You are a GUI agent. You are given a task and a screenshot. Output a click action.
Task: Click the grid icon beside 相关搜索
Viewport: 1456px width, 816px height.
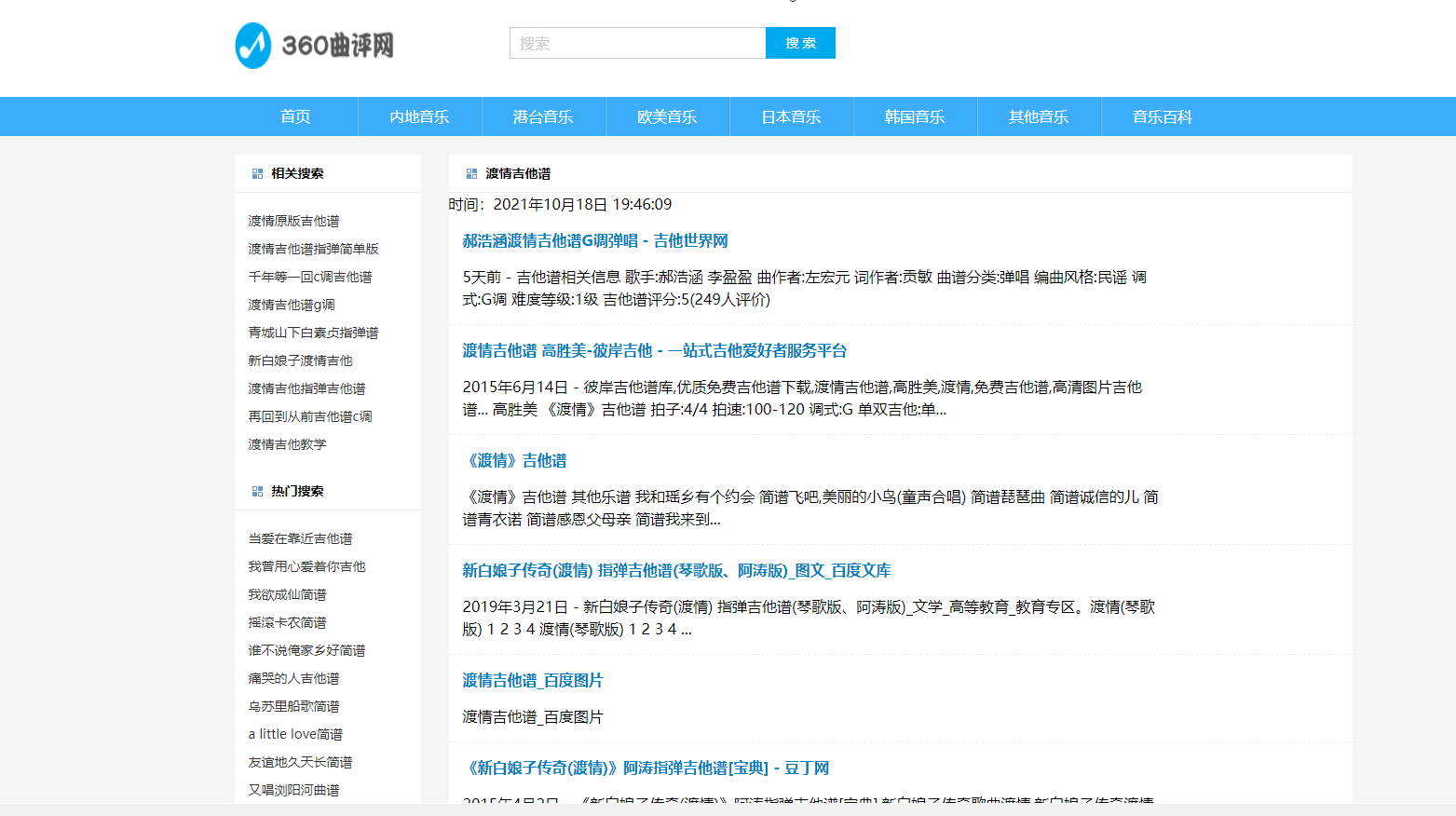(x=257, y=174)
